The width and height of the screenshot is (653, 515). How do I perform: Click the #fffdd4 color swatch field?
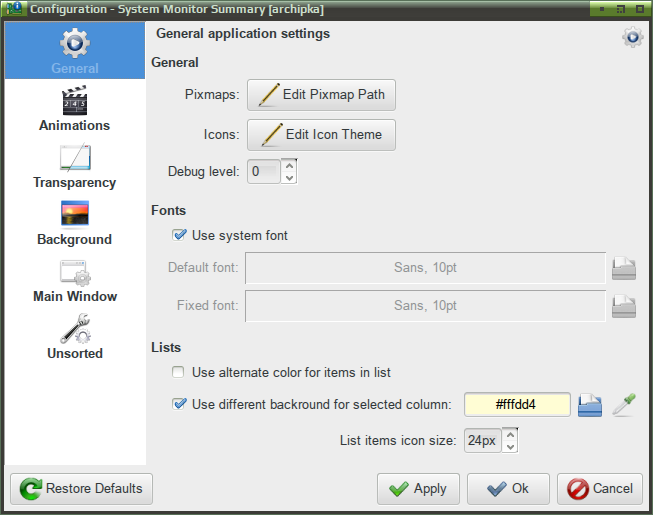[x=517, y=404]
